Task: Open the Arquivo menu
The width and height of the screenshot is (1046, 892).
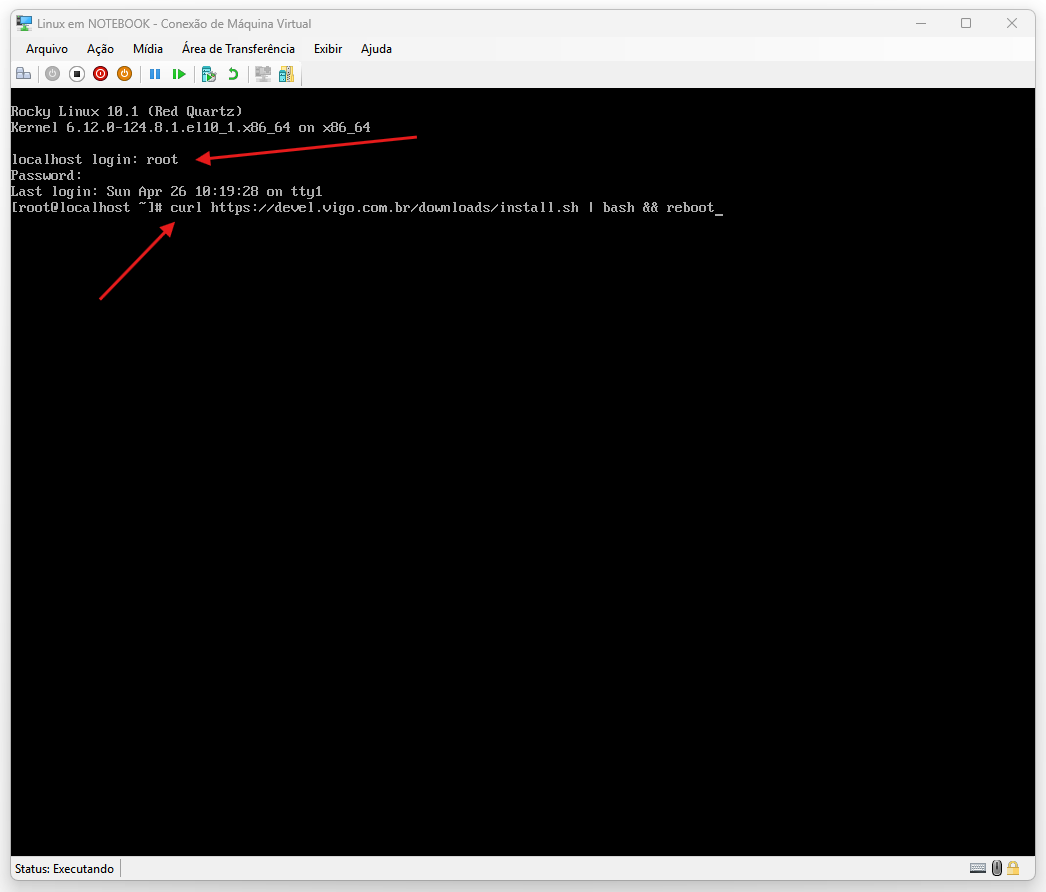Action: click(x=47, y=49)
